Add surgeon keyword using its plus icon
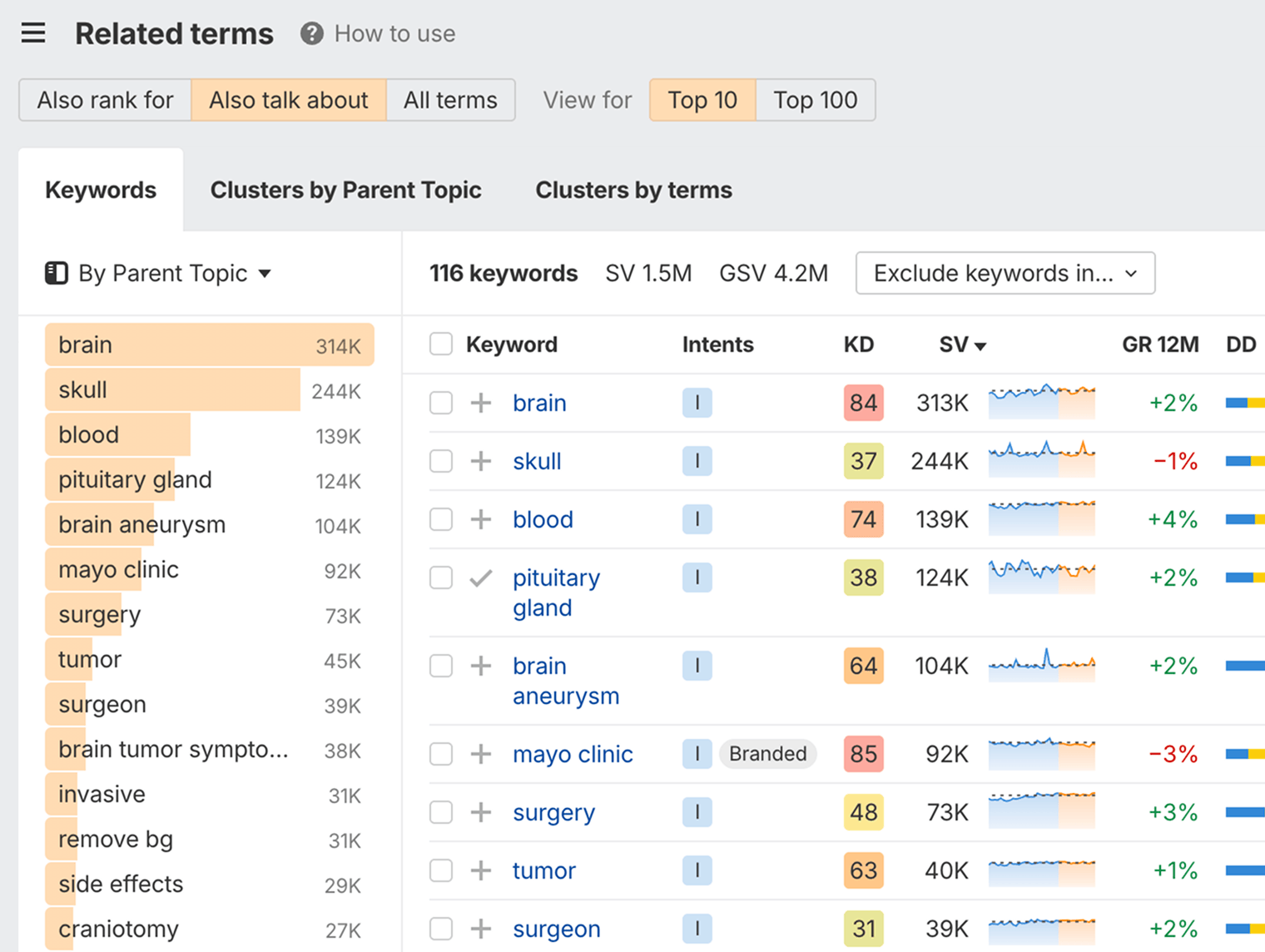This screenshot has width=1265, height=952. [480, 929]
